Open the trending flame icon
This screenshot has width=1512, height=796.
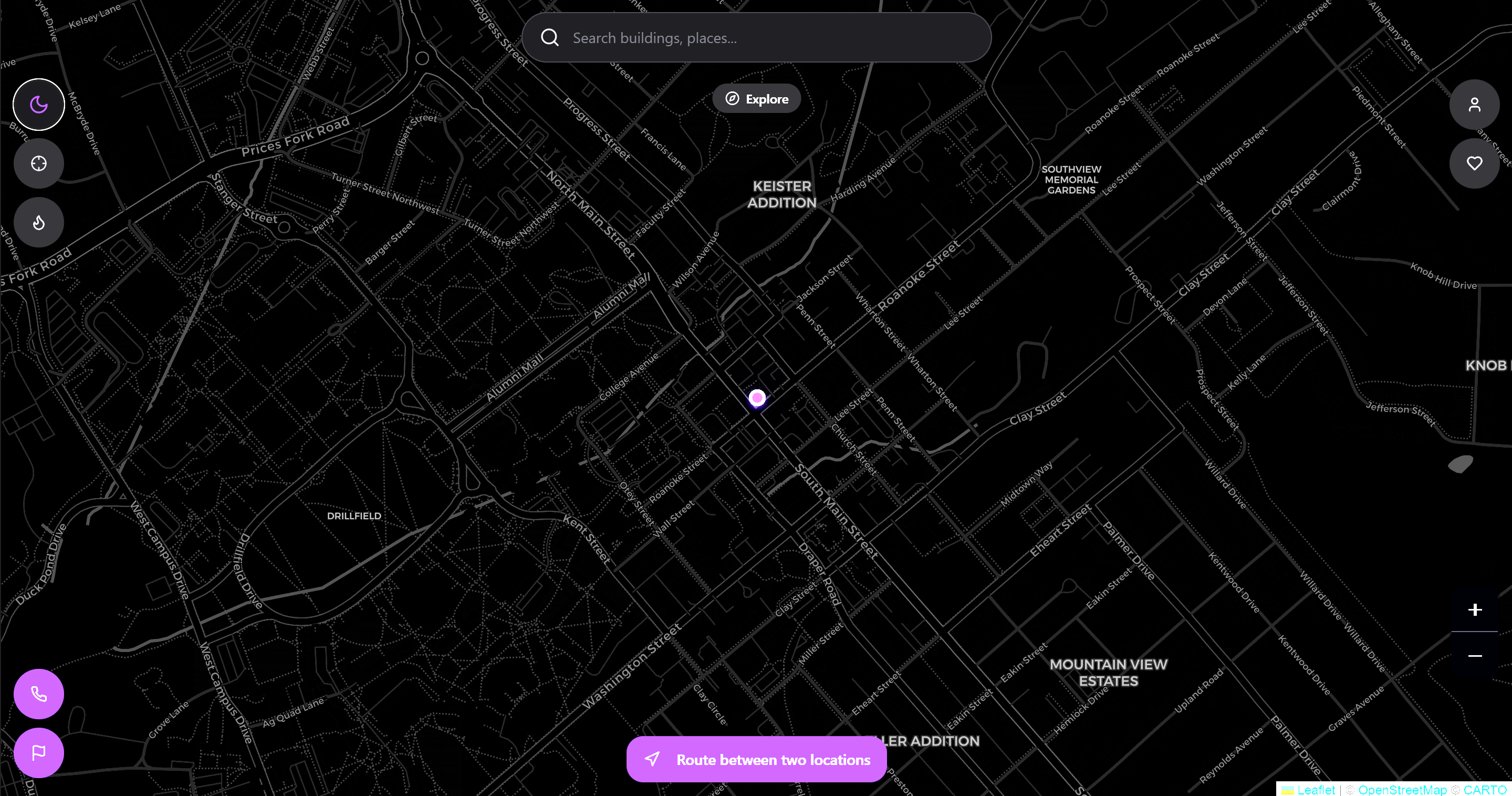coord(39,222)
